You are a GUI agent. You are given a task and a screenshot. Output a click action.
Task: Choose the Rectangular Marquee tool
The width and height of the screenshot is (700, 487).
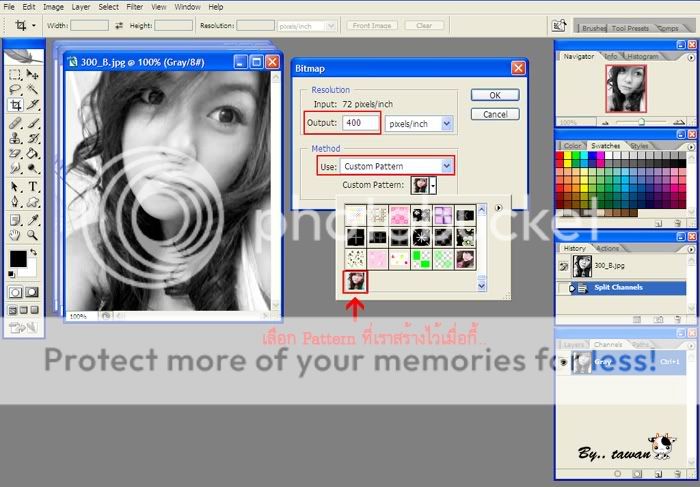click(15, 74)
